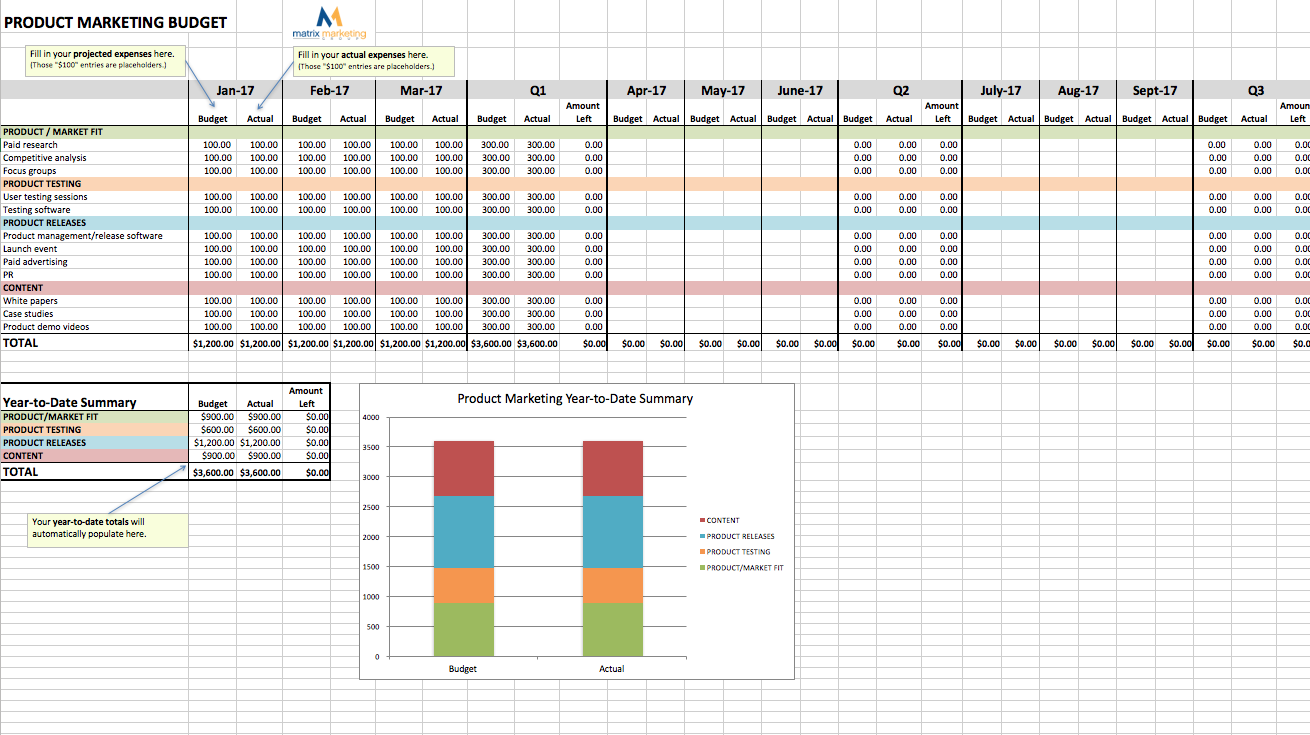Select summary Budget $1,200.00 for PRODUCT RELEASES
This screenshot has height=735, width=1310.
[213, 443]
